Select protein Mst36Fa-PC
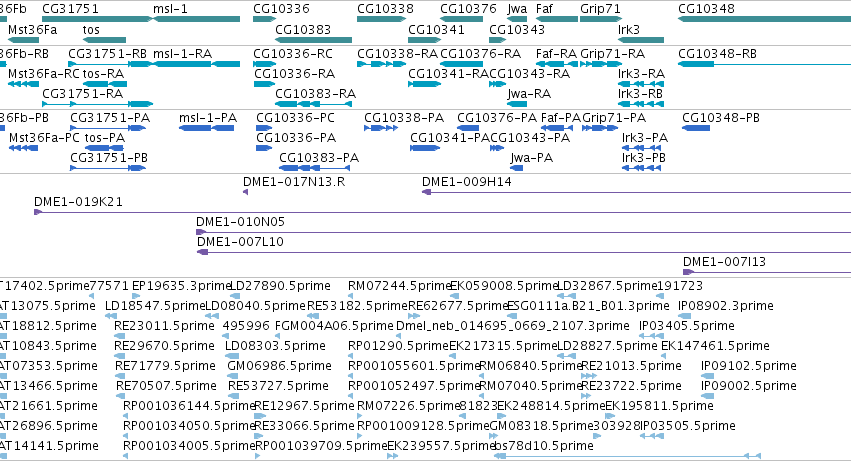851x461 pixels. tap(43, 138)
